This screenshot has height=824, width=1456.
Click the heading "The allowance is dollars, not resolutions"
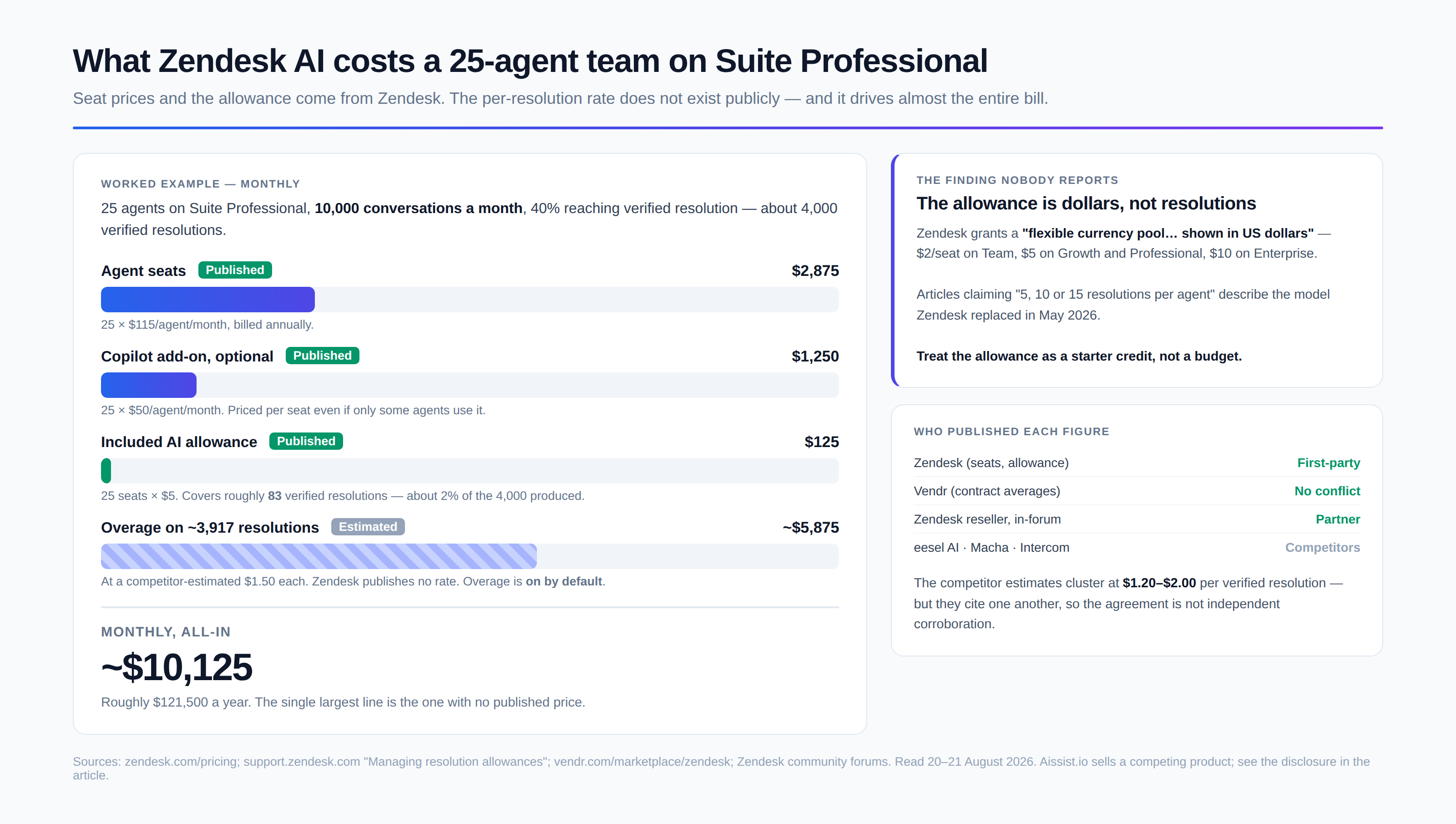1086,203
